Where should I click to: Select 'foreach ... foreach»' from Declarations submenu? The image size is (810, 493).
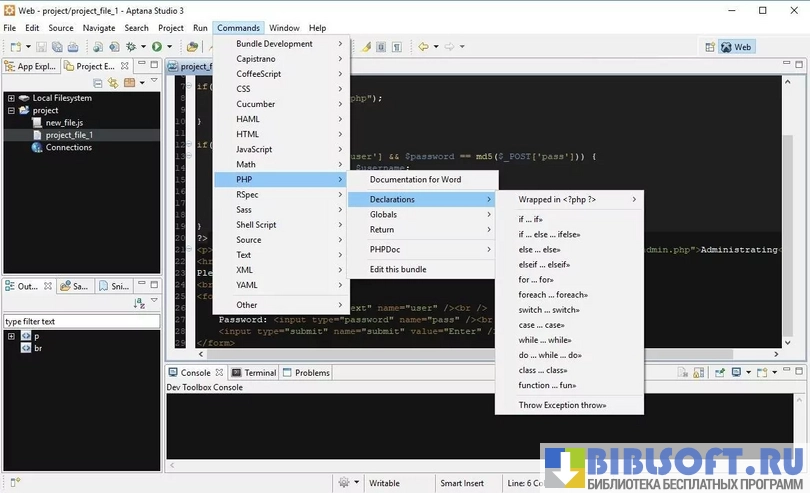click(x=552, y=295)
